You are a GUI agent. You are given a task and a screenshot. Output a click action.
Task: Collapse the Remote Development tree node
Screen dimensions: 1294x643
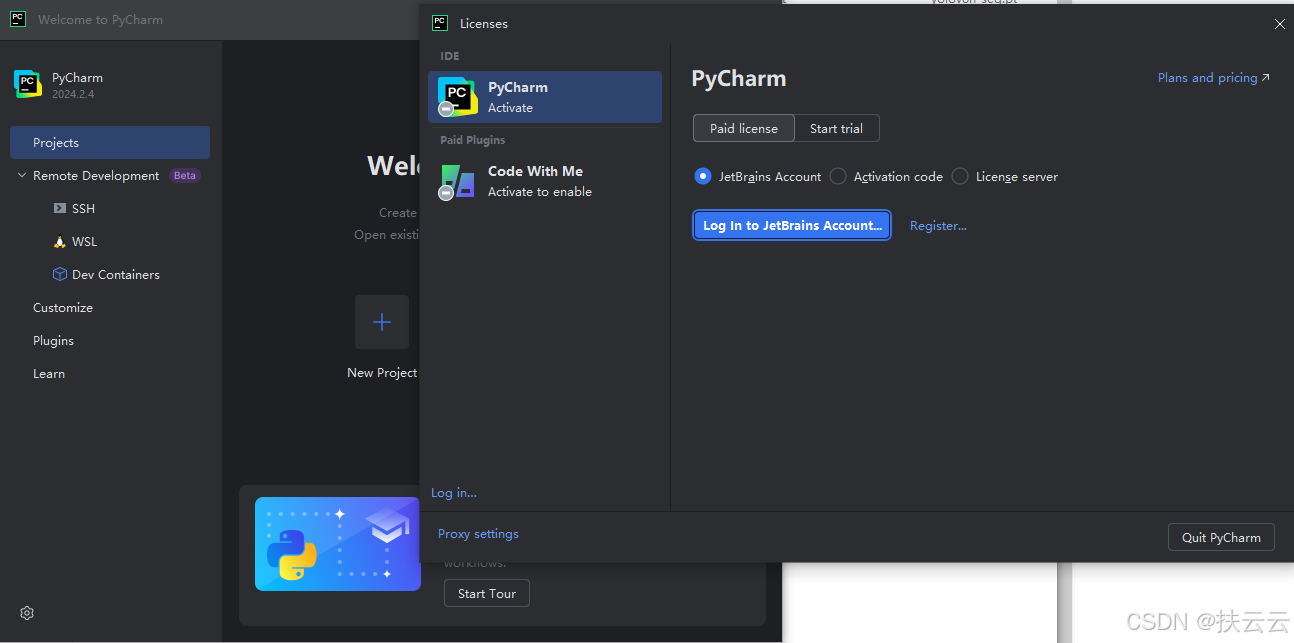pyautogui.click(x=22, y=175)
